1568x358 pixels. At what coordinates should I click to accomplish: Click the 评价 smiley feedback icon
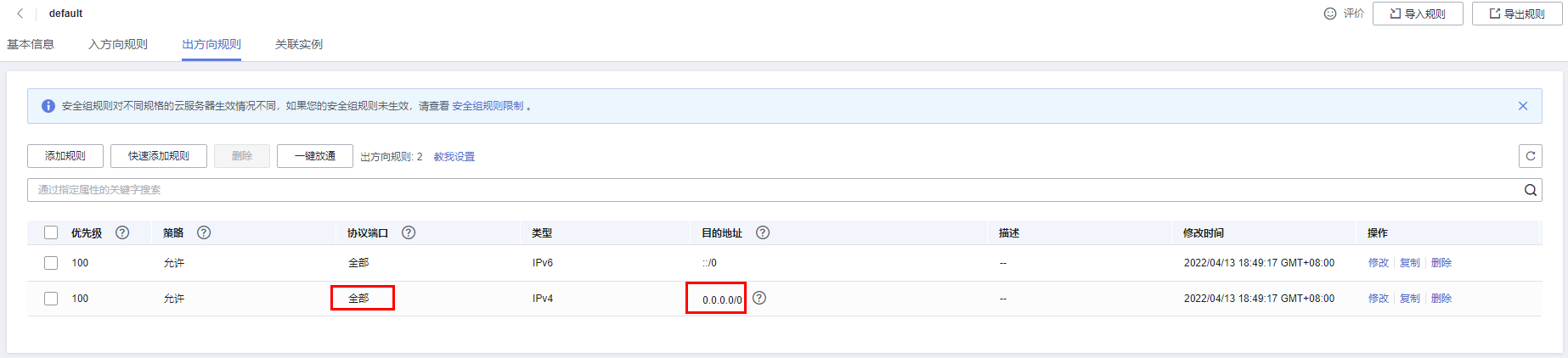(x=1330, y=14)
